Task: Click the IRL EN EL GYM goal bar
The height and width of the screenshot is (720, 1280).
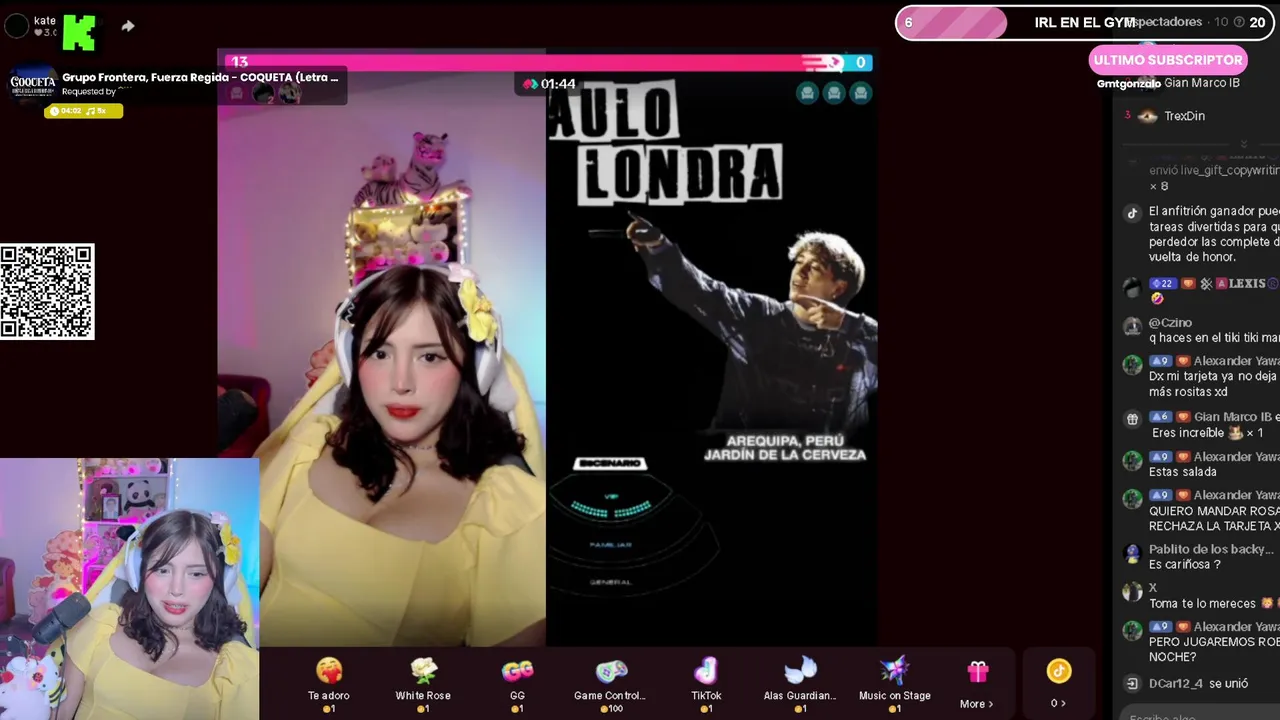Action: 1085,23
